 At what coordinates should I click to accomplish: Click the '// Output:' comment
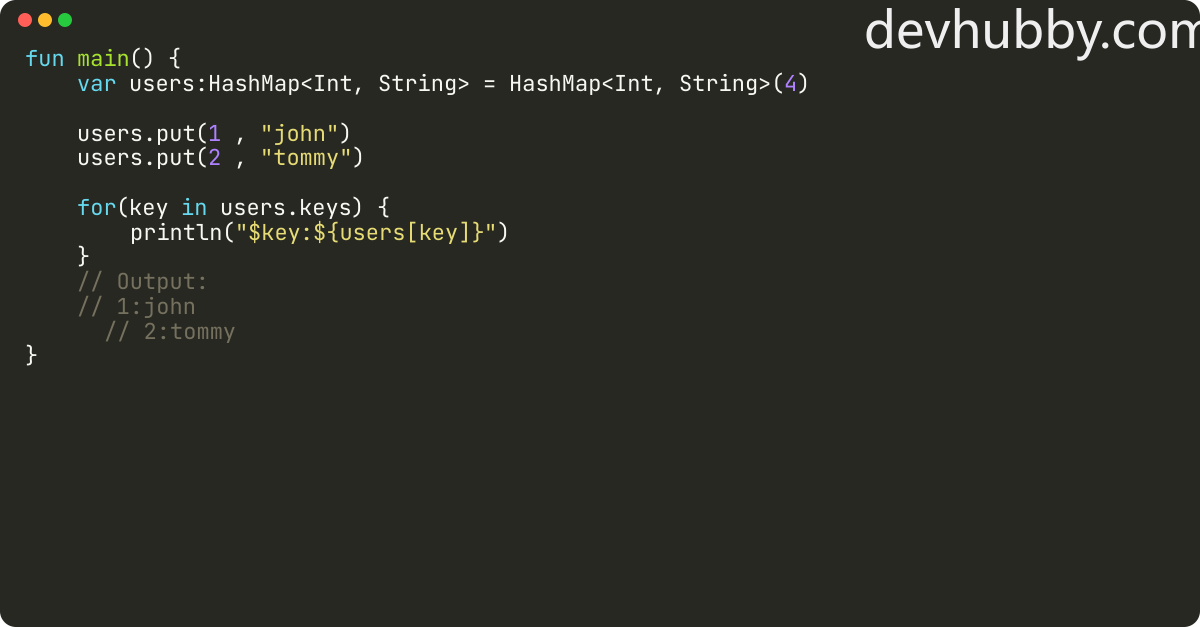tap(143, 282)
